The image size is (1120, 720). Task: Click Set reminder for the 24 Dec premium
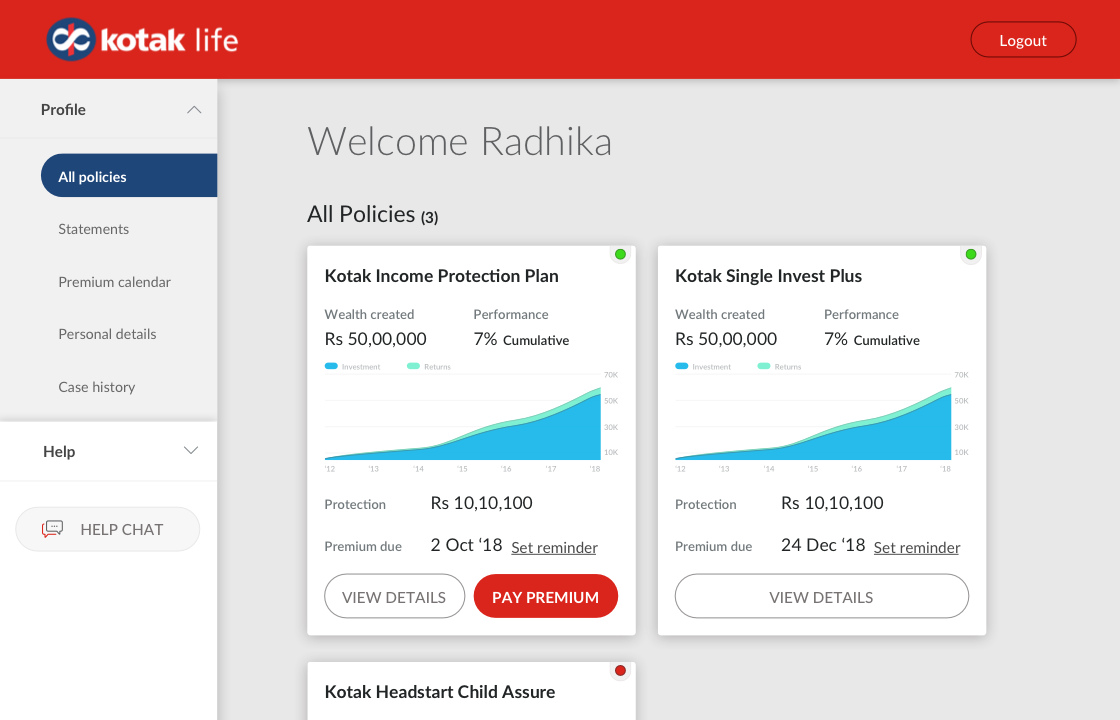(x=916, y=547)
